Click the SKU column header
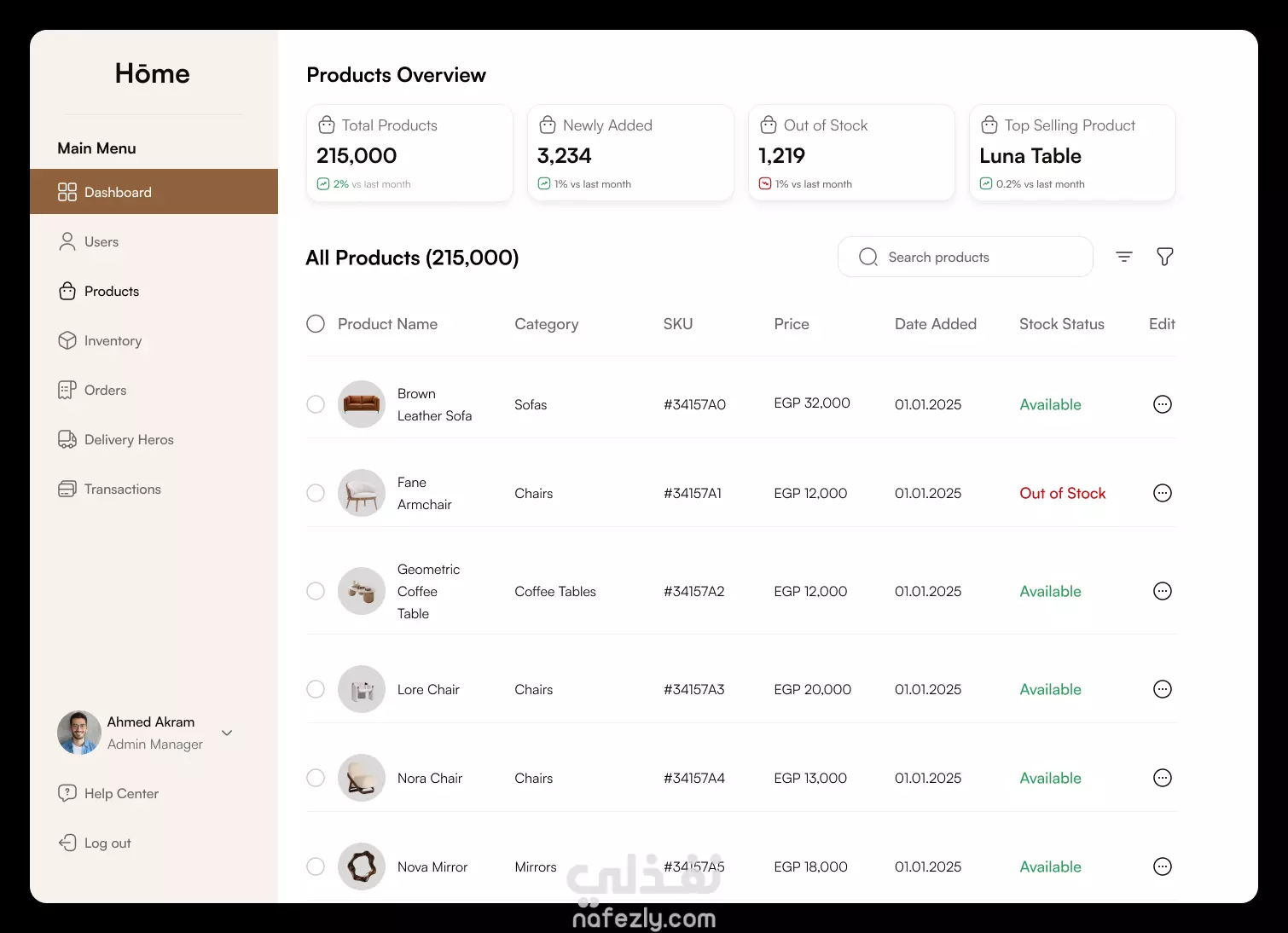This screenshot has height=933, width=1288. tap(678, 324)
